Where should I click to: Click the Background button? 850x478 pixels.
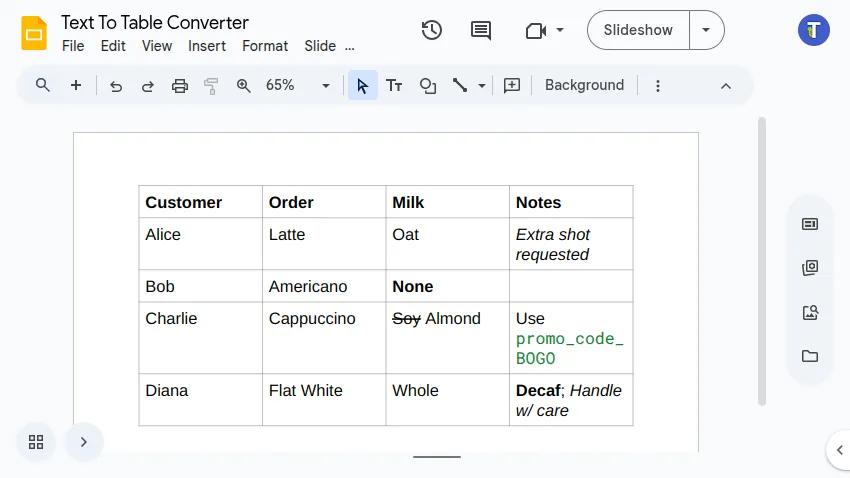(584, 86)
